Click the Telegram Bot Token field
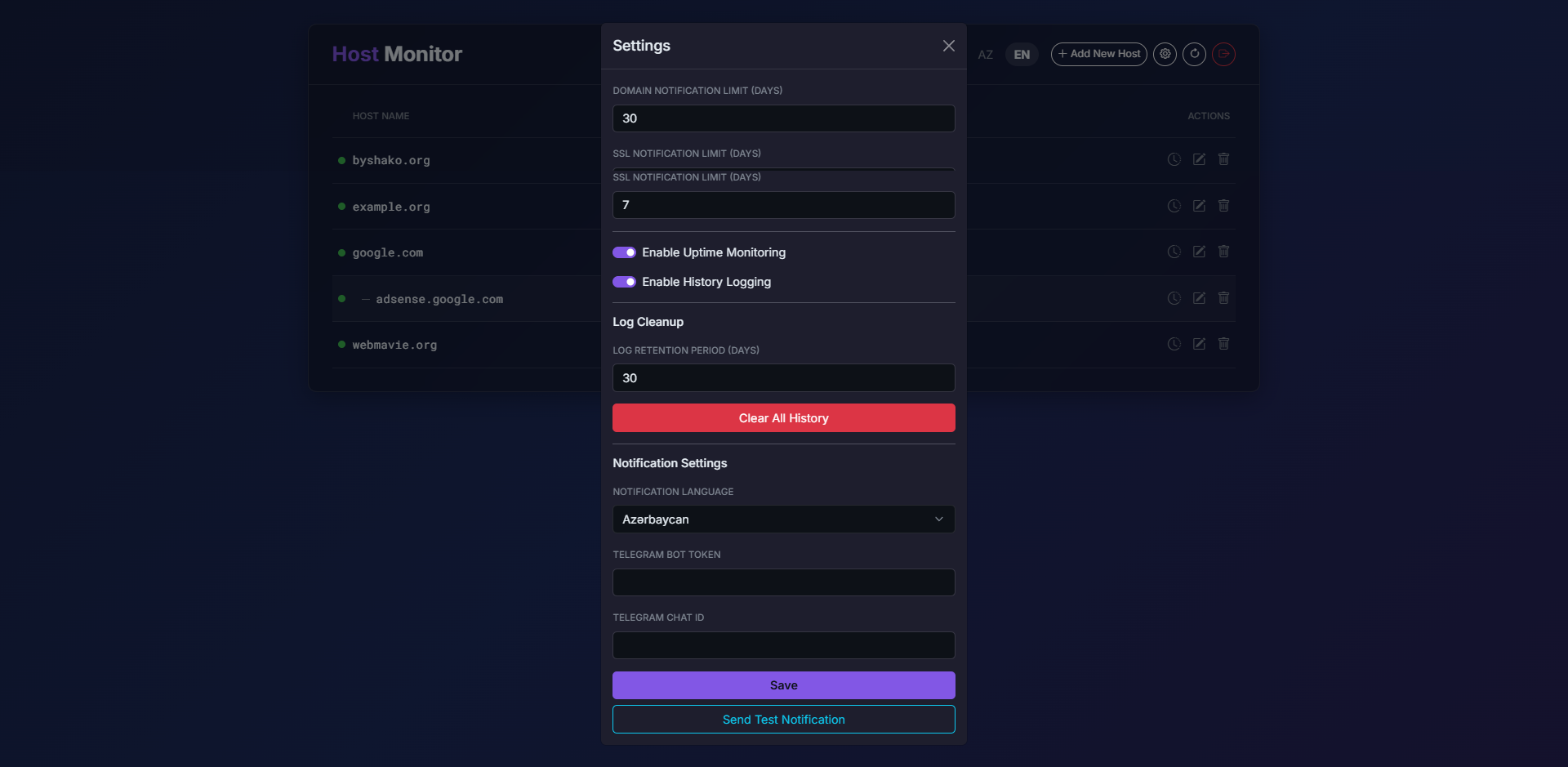 pyautogui.click(x=782, y=582)
